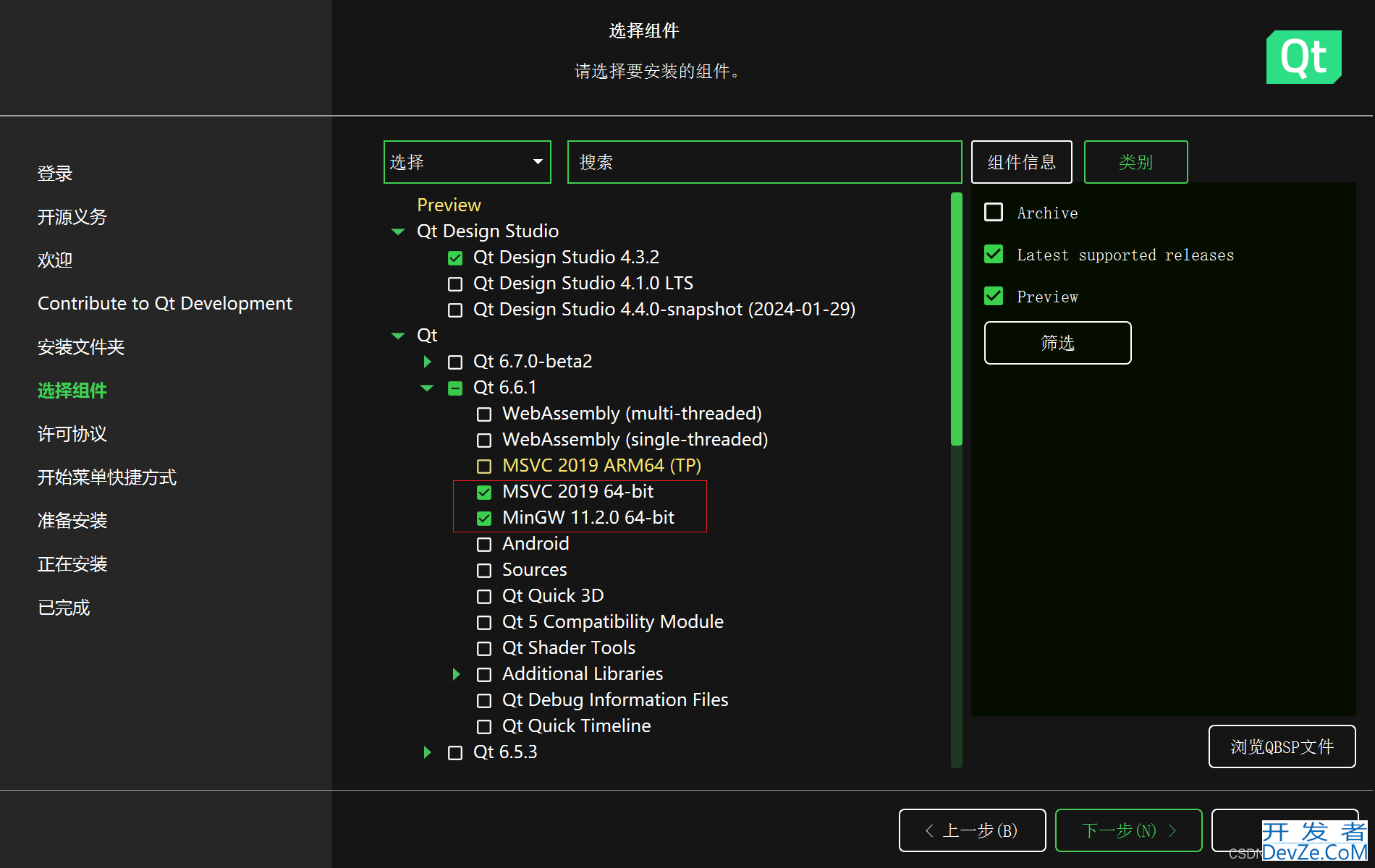The image size is (1375, 868).
Task: Select Contribute to Qt Development step
Action: point(165,303)
